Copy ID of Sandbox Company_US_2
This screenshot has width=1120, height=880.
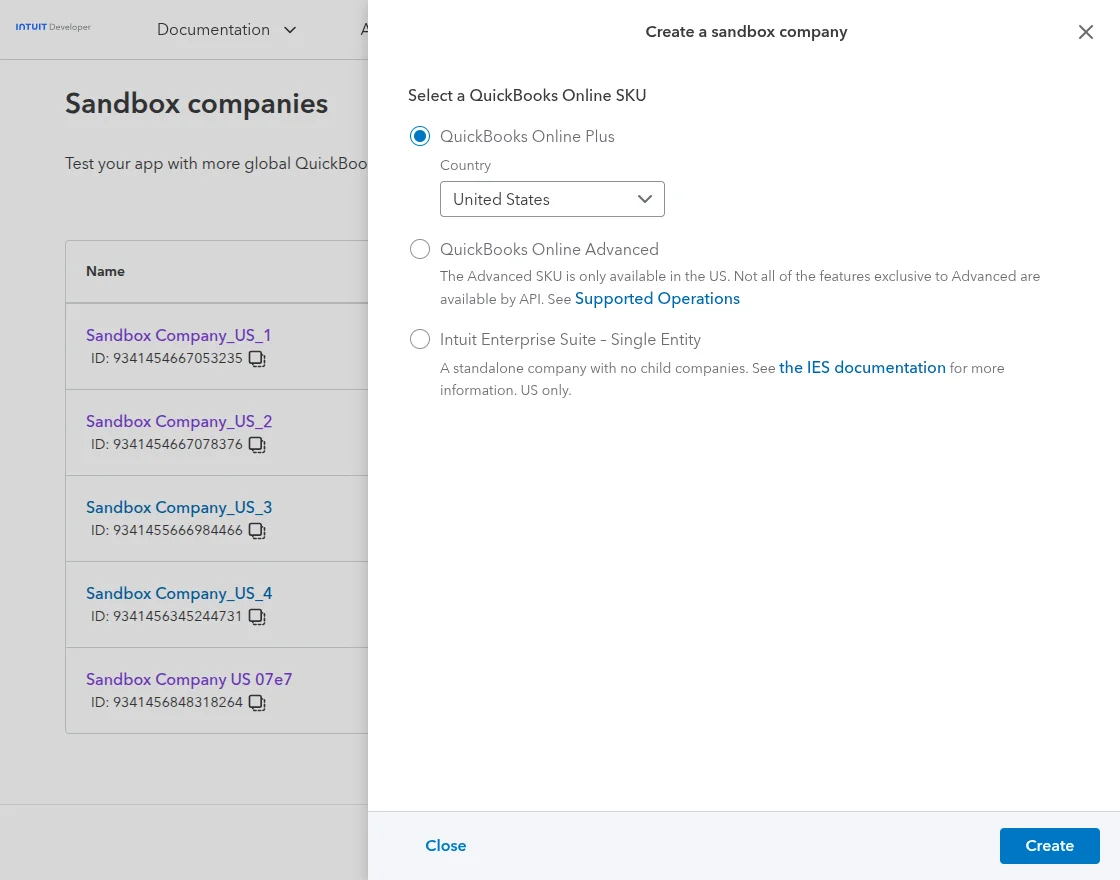257,444
